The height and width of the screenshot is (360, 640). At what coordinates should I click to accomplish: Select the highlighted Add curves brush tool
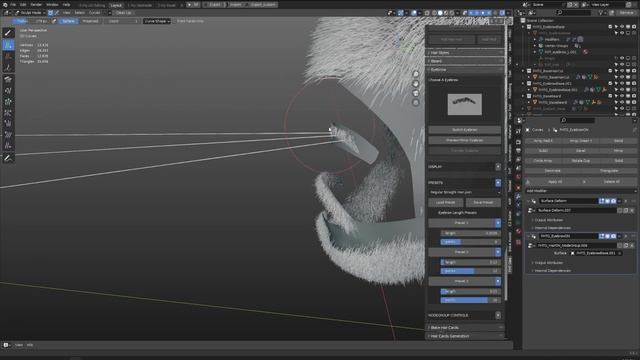(x=8, y=44)
